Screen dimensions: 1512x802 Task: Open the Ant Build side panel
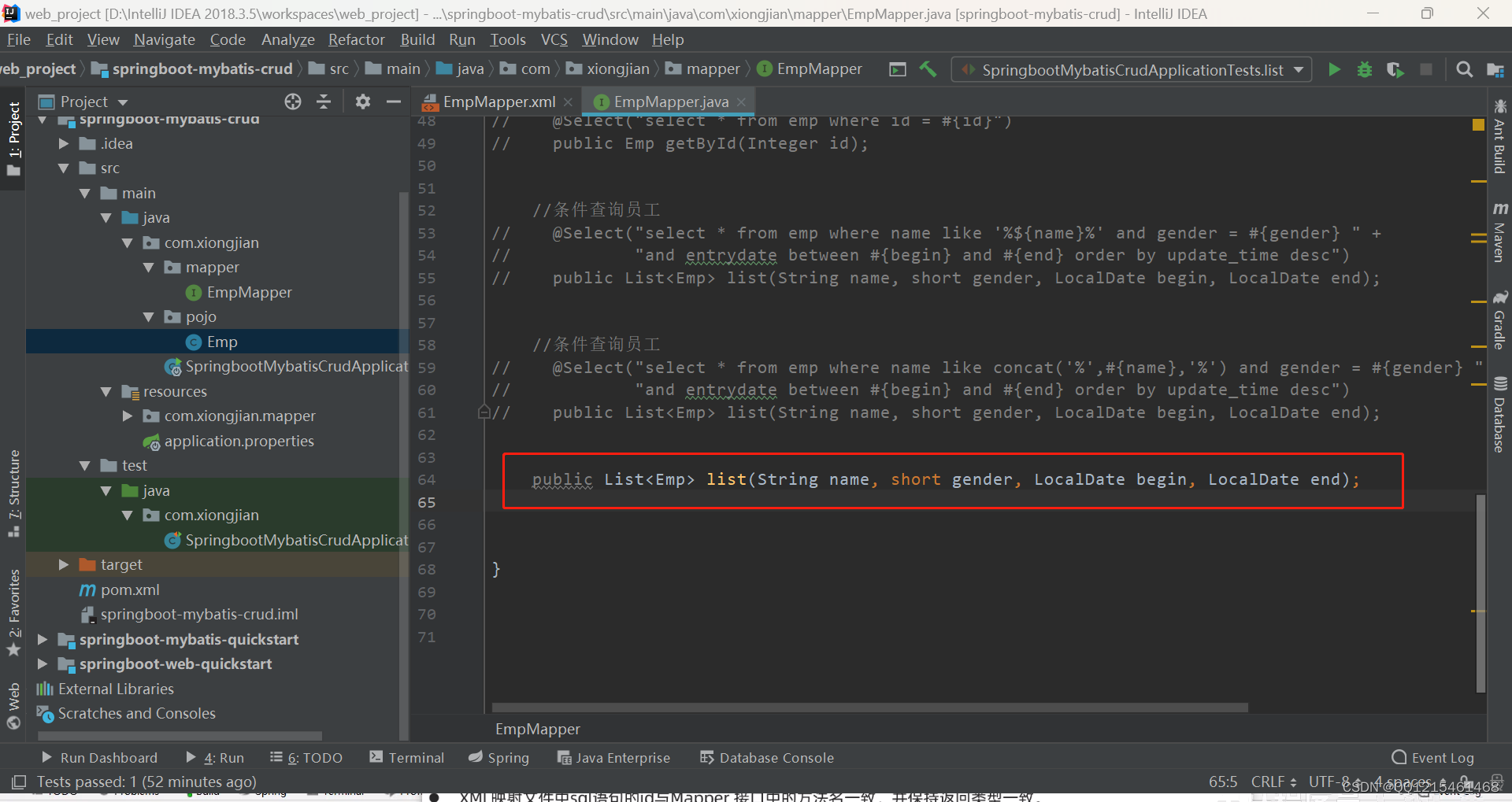pos(1499,136)
